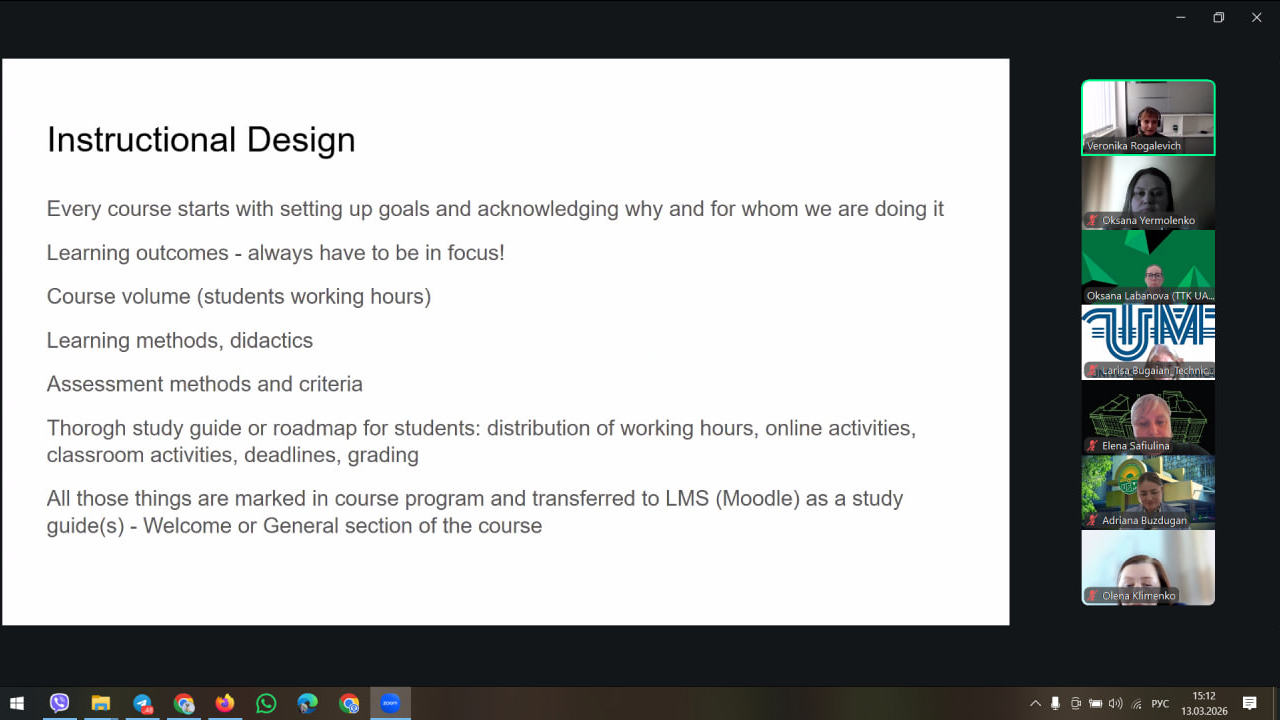Click the Zoom icon in the taskbar
Screen dimensions: 1280x720
[x=390, y=703]
